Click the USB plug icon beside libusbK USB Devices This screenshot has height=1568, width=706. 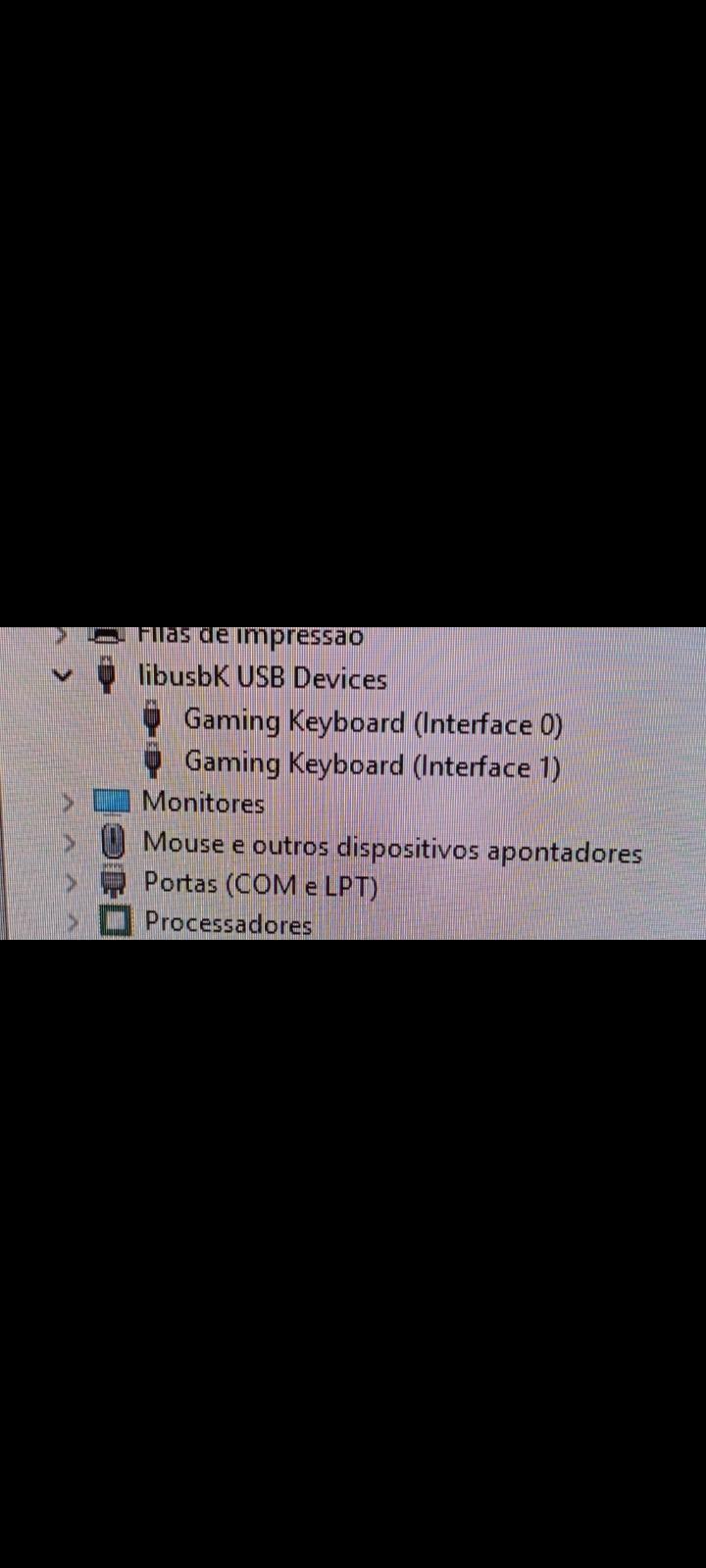click(x=108, y=676)
